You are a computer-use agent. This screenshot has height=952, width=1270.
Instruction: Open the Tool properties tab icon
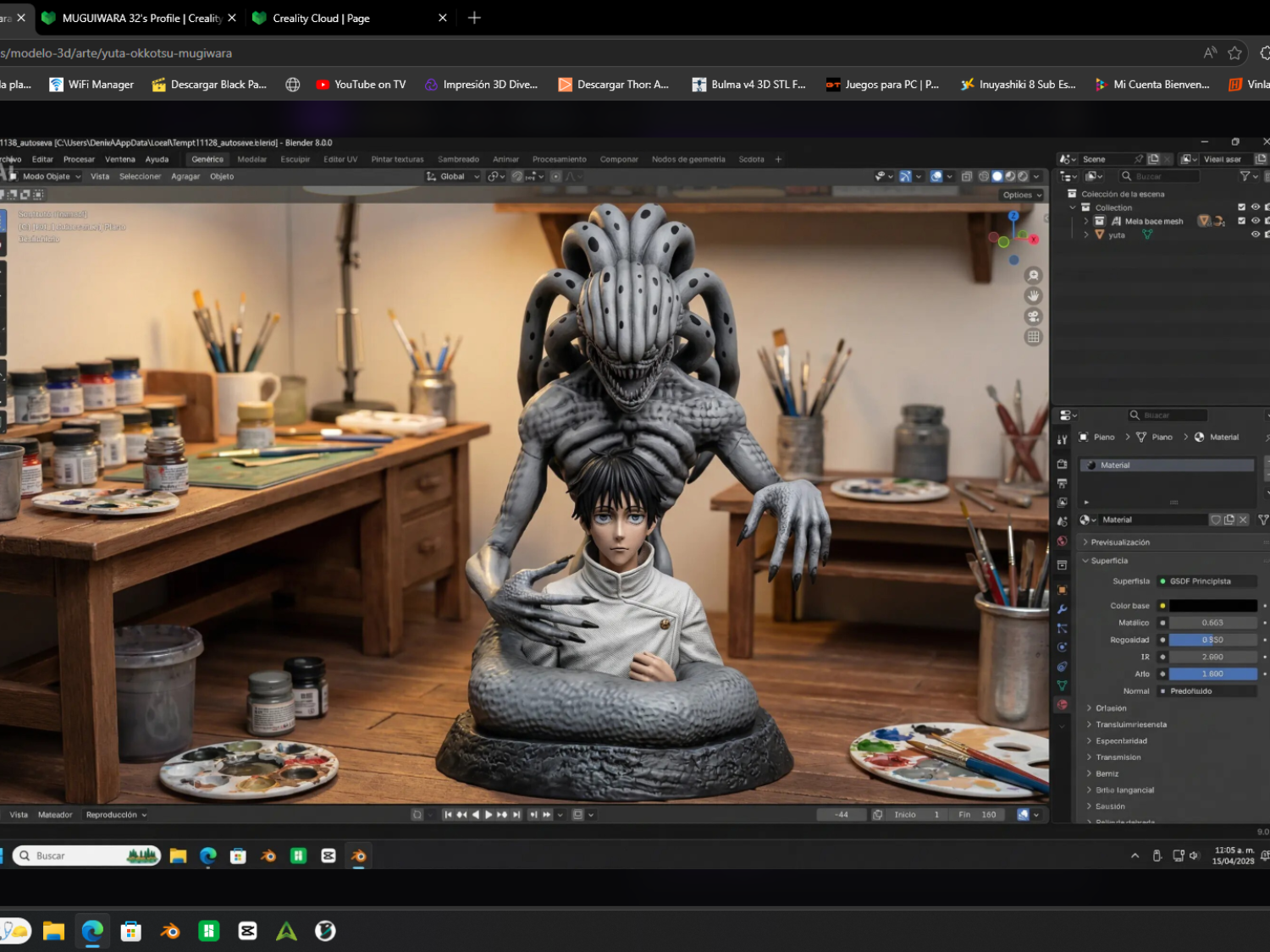(1063, 440)
